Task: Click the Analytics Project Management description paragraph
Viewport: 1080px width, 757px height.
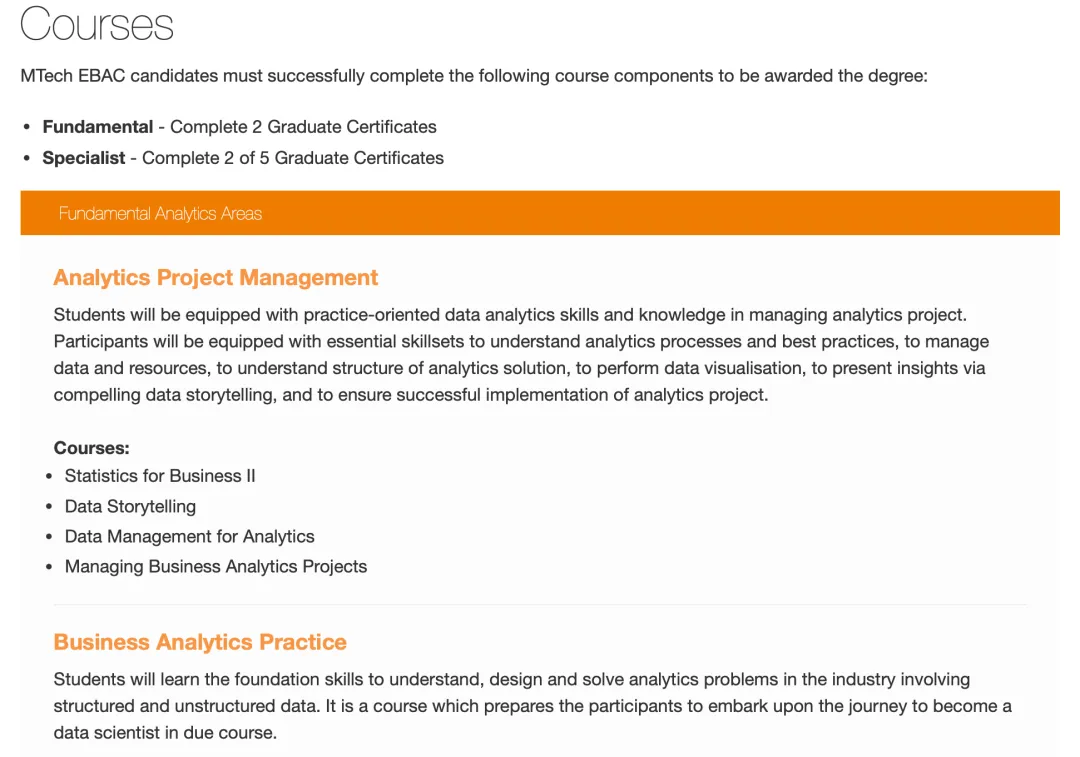Action: tap(520, 355)
